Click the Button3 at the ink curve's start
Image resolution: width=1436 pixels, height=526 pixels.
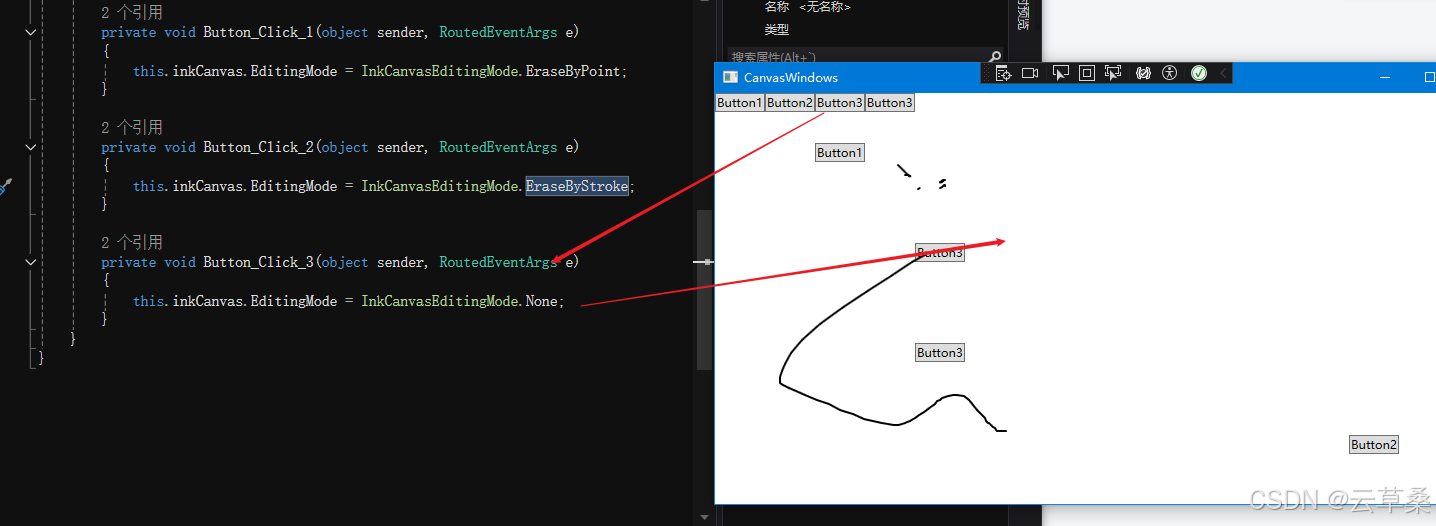tap(940, 253)
